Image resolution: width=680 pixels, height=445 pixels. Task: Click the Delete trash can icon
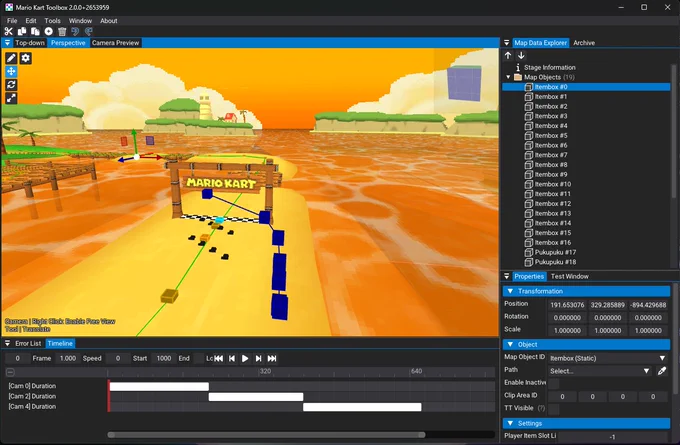pos(62,31)
